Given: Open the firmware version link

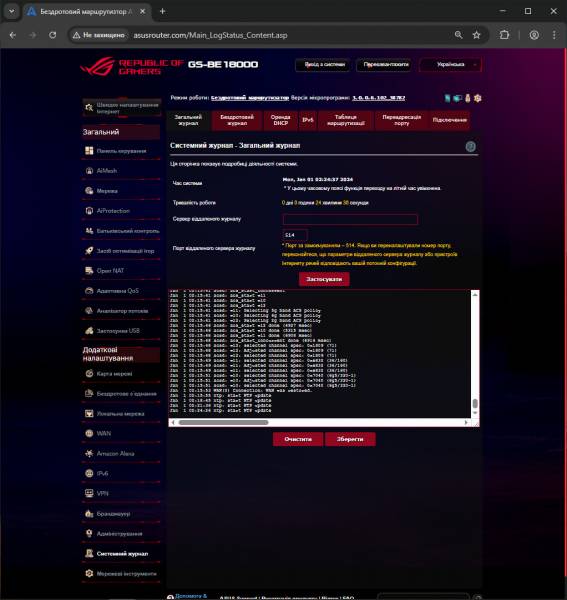Looking at the screenshot, I should (x=378, y=98).
